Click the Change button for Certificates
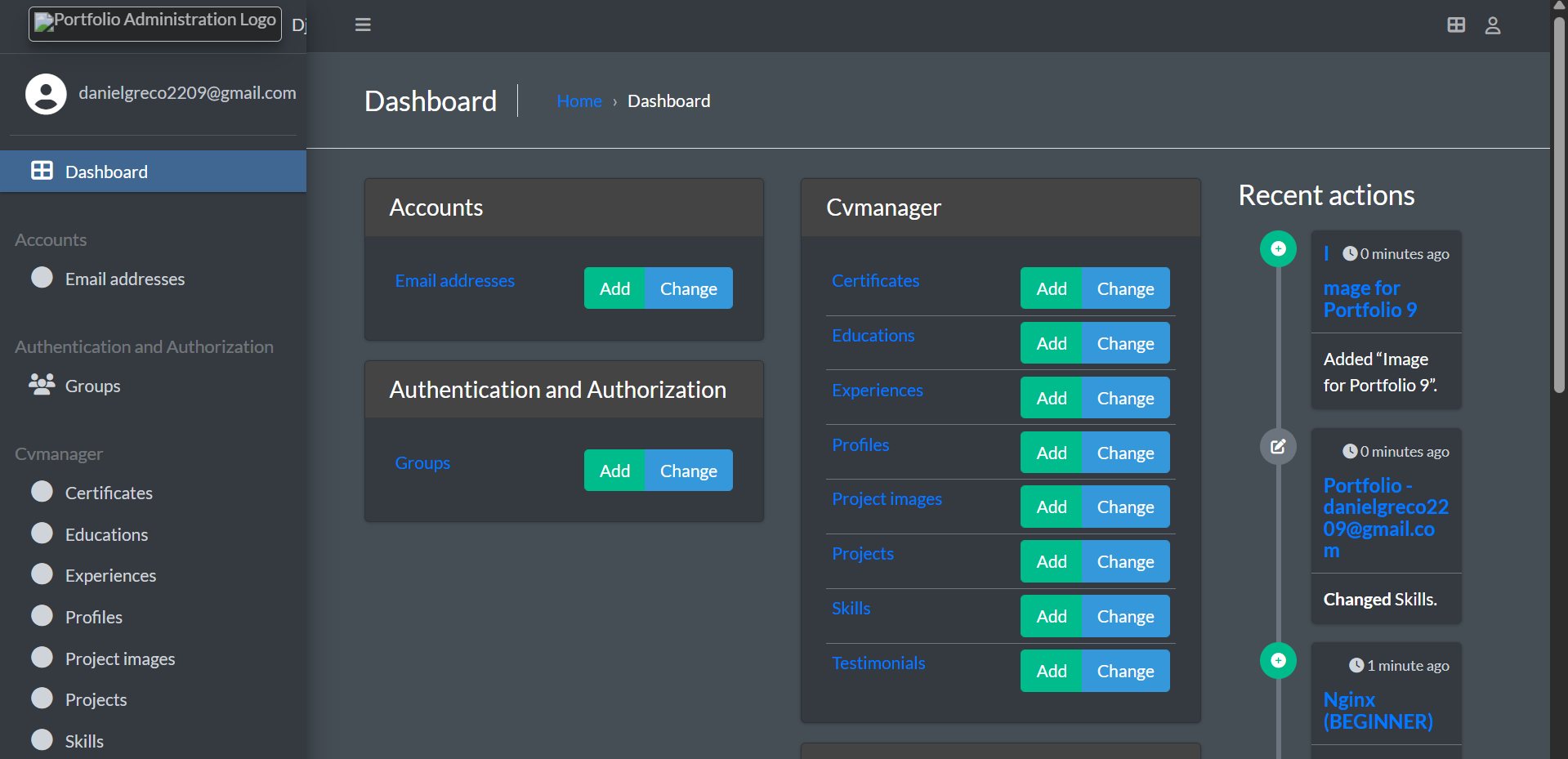This screenshot has width=1568, height=759. point(1125,288)
